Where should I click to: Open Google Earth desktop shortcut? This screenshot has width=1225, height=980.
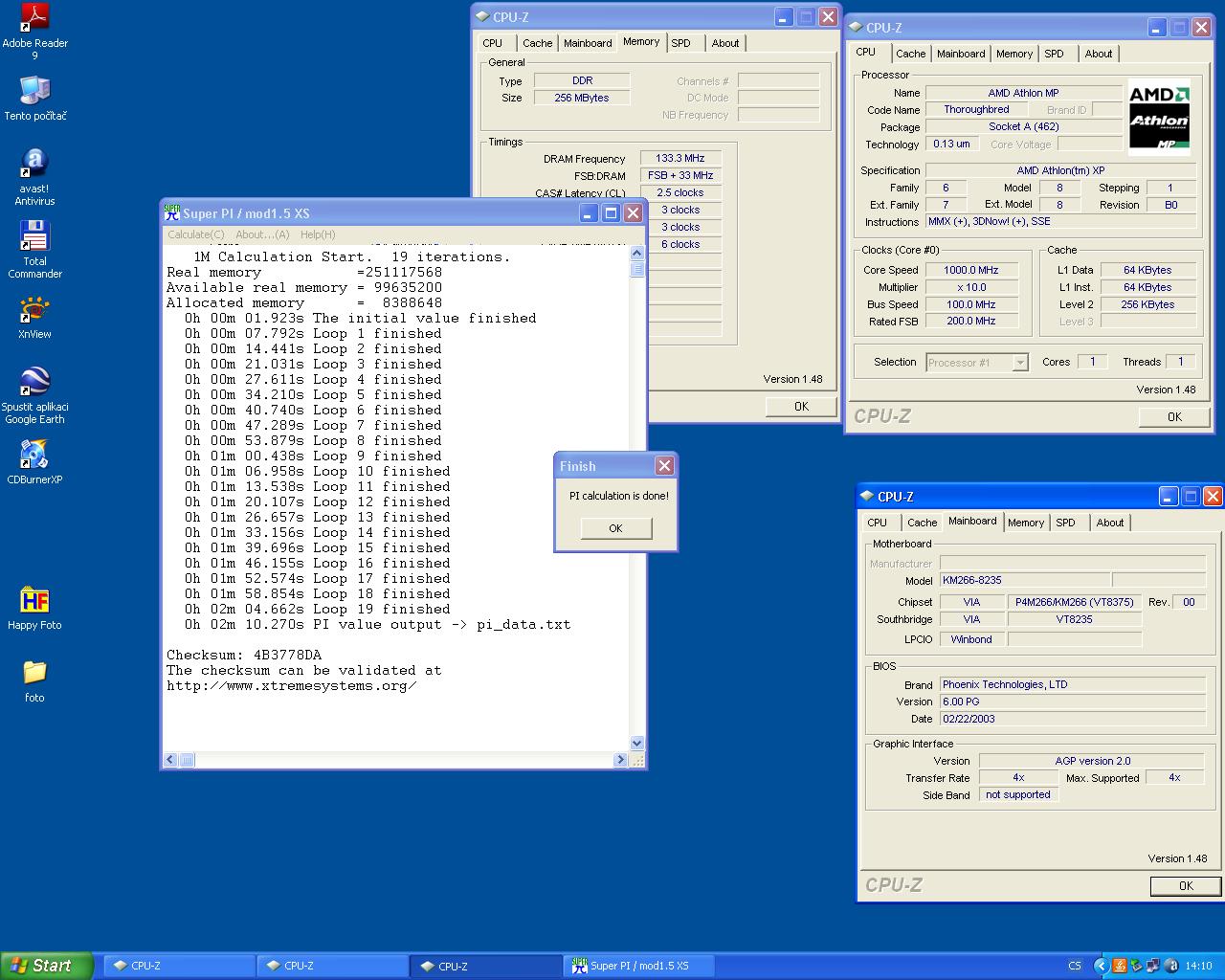(34, 395)
